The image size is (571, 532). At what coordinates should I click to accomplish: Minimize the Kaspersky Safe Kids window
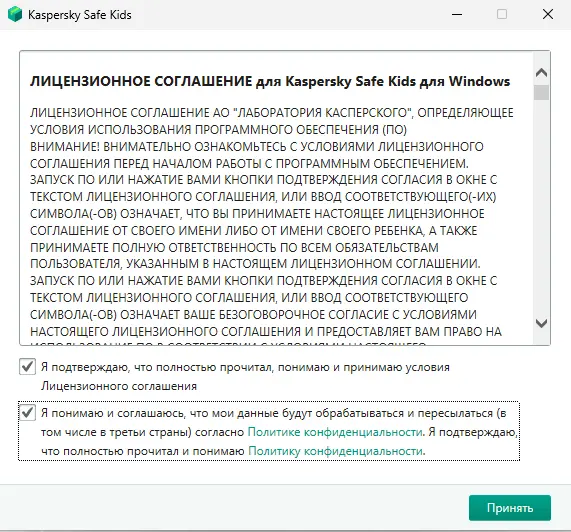457,15
